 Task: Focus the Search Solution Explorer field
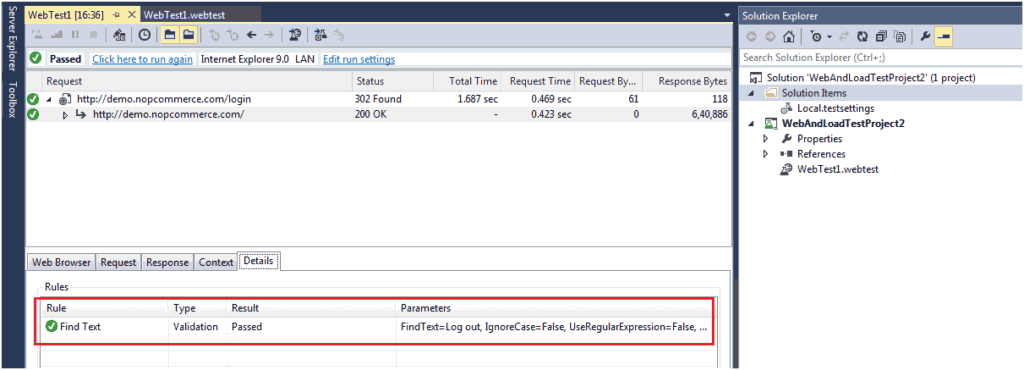coord(880,58)
